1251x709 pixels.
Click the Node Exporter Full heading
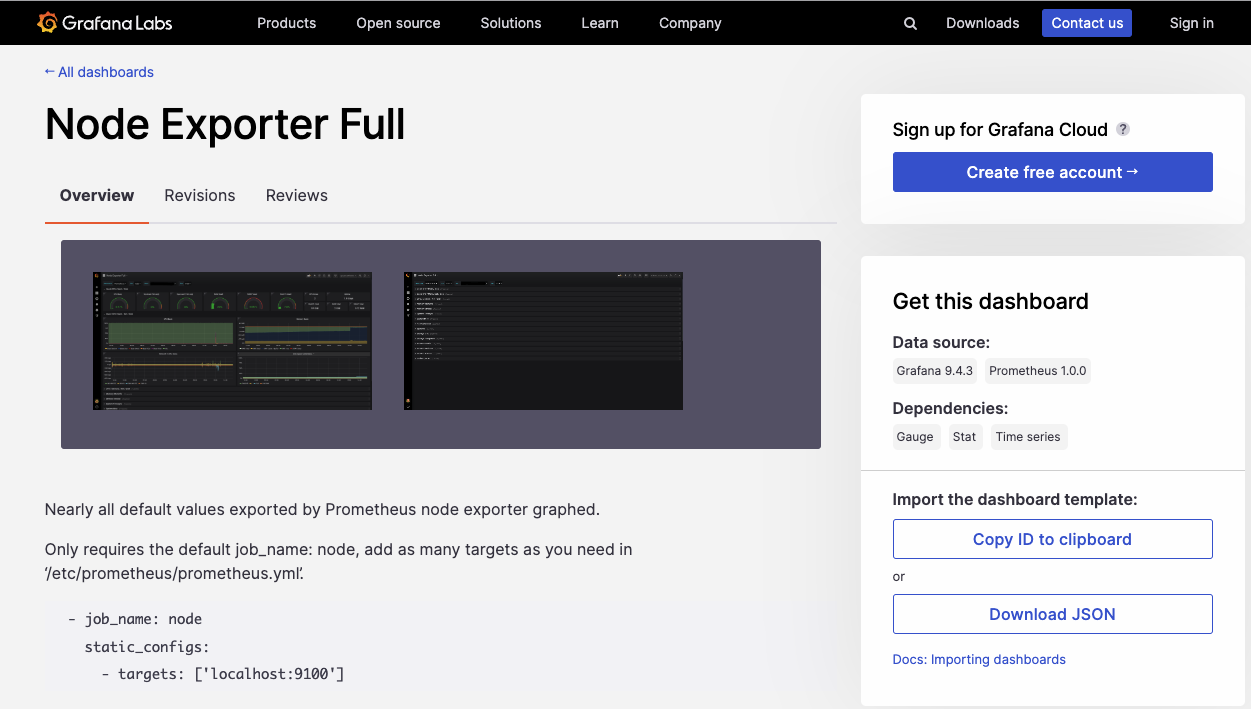pos(225,124)
